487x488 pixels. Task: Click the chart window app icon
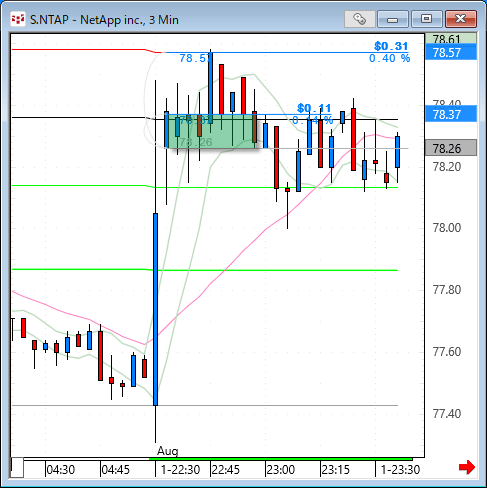(x=18, y=19)
